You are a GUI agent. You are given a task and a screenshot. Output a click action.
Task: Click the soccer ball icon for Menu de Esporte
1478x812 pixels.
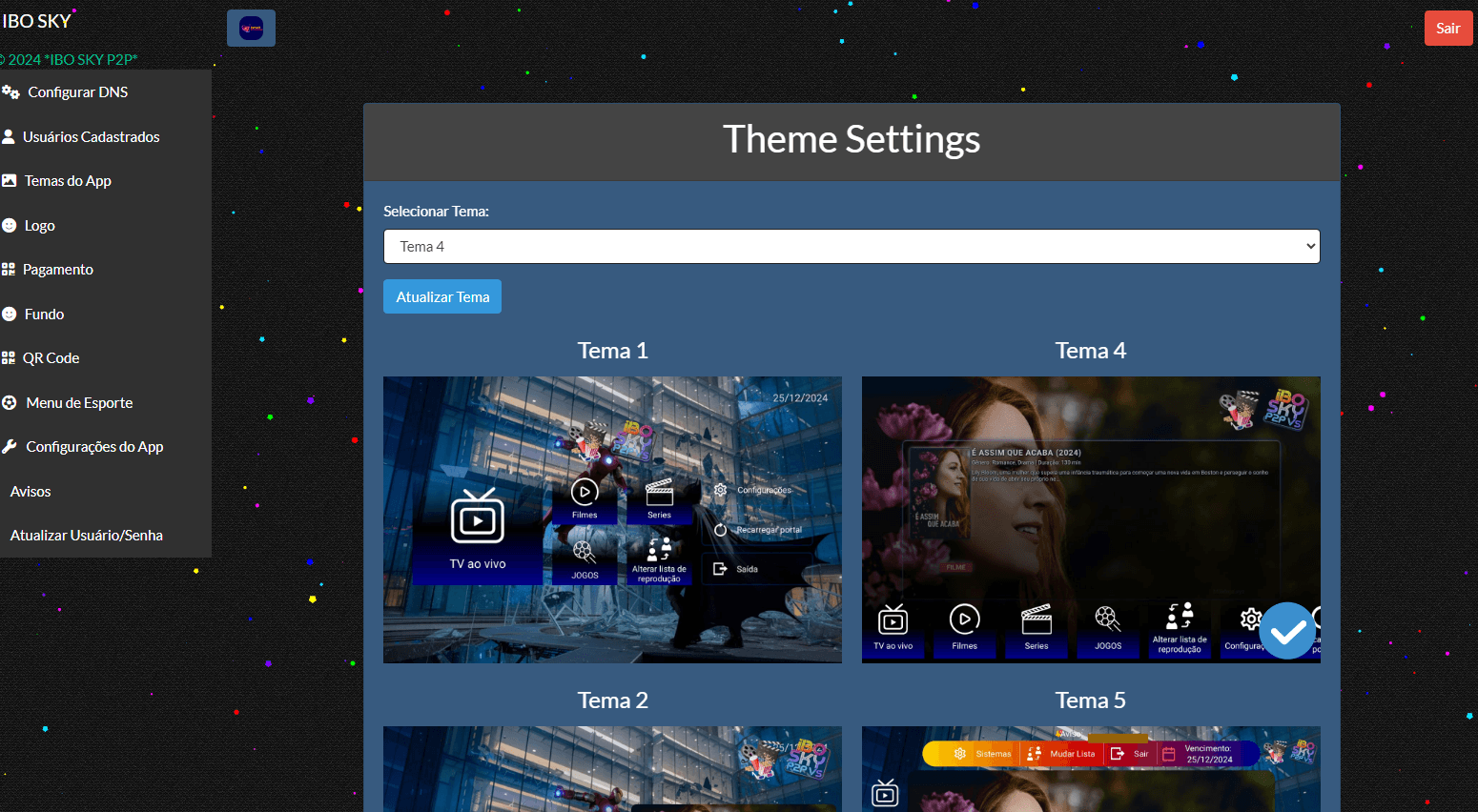(10, 402)
